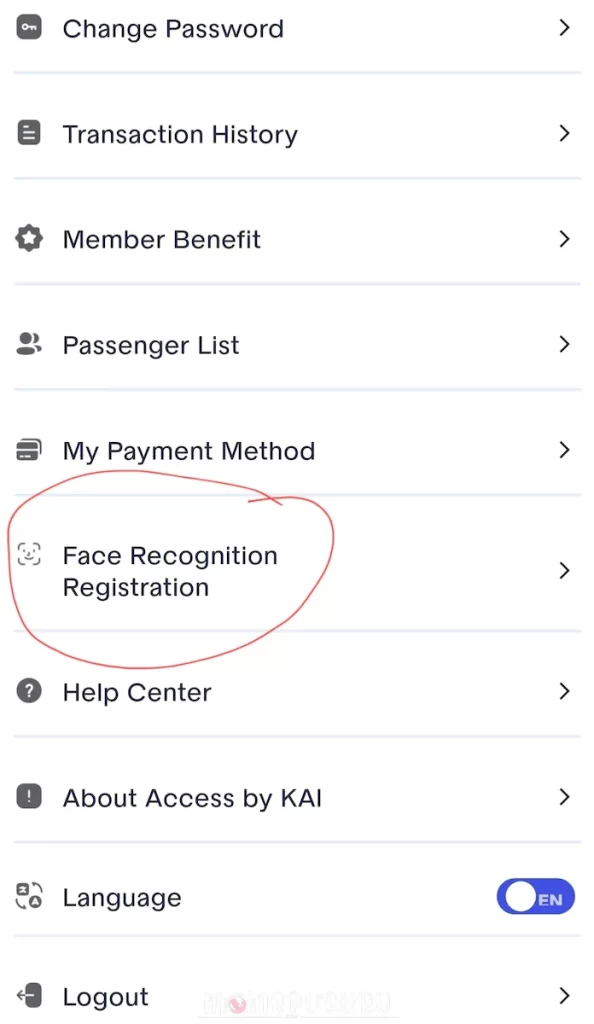Toggle the language switch to Indonesian
The height and width of the screenshot is (1024, 594).
click(536, 897)
